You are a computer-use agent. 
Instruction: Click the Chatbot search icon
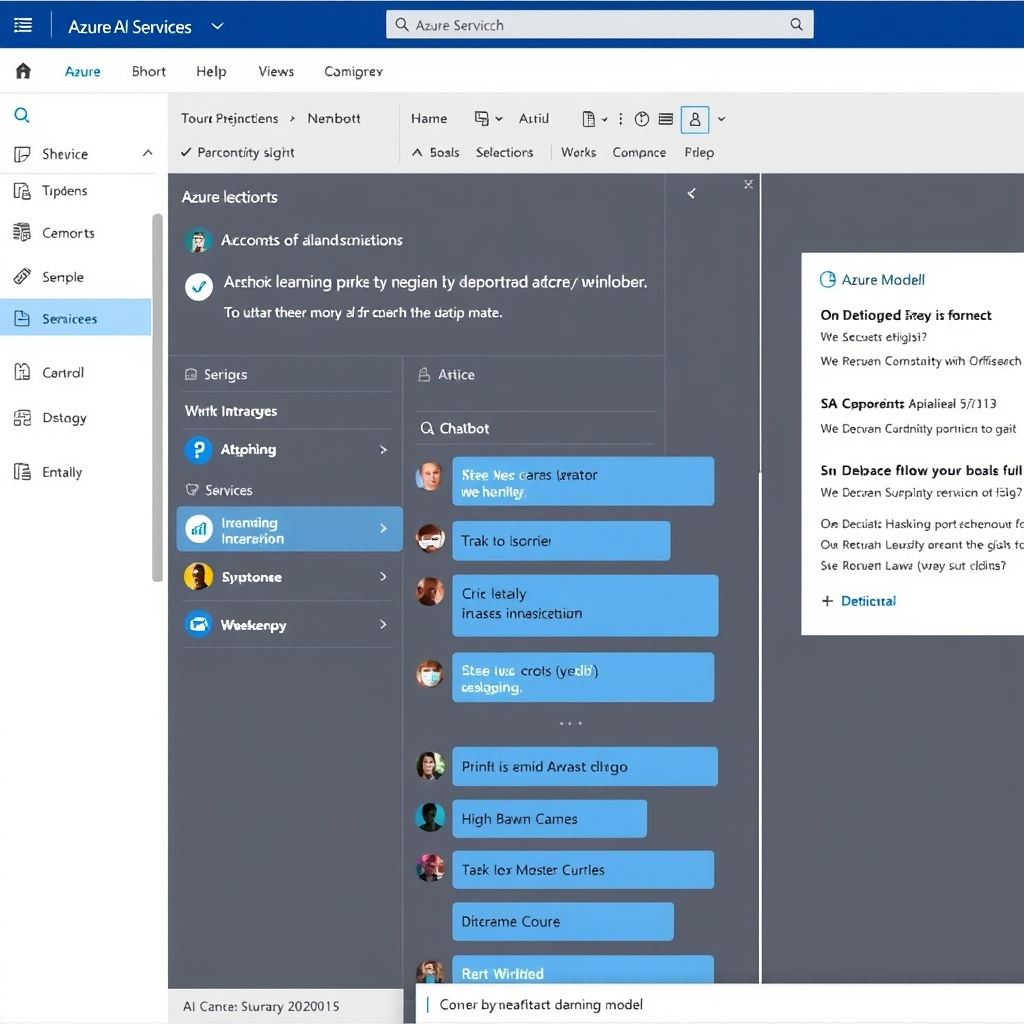(427, 428)
